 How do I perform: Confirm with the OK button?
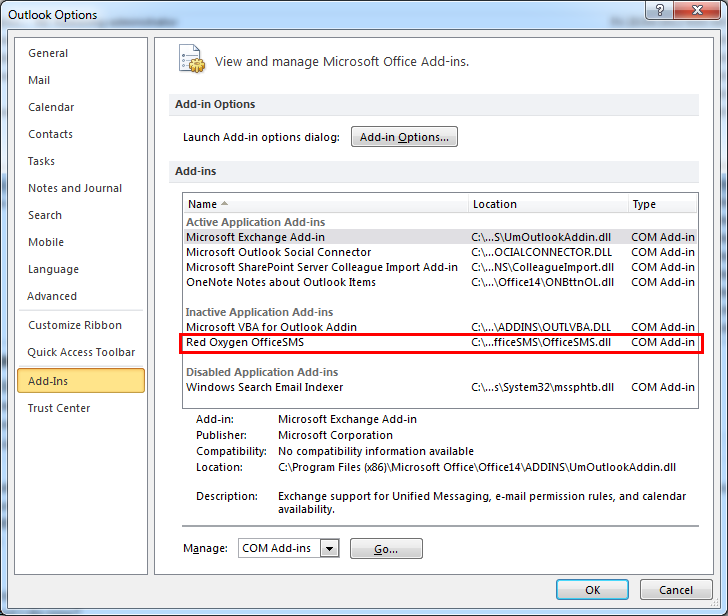[592, 590]
